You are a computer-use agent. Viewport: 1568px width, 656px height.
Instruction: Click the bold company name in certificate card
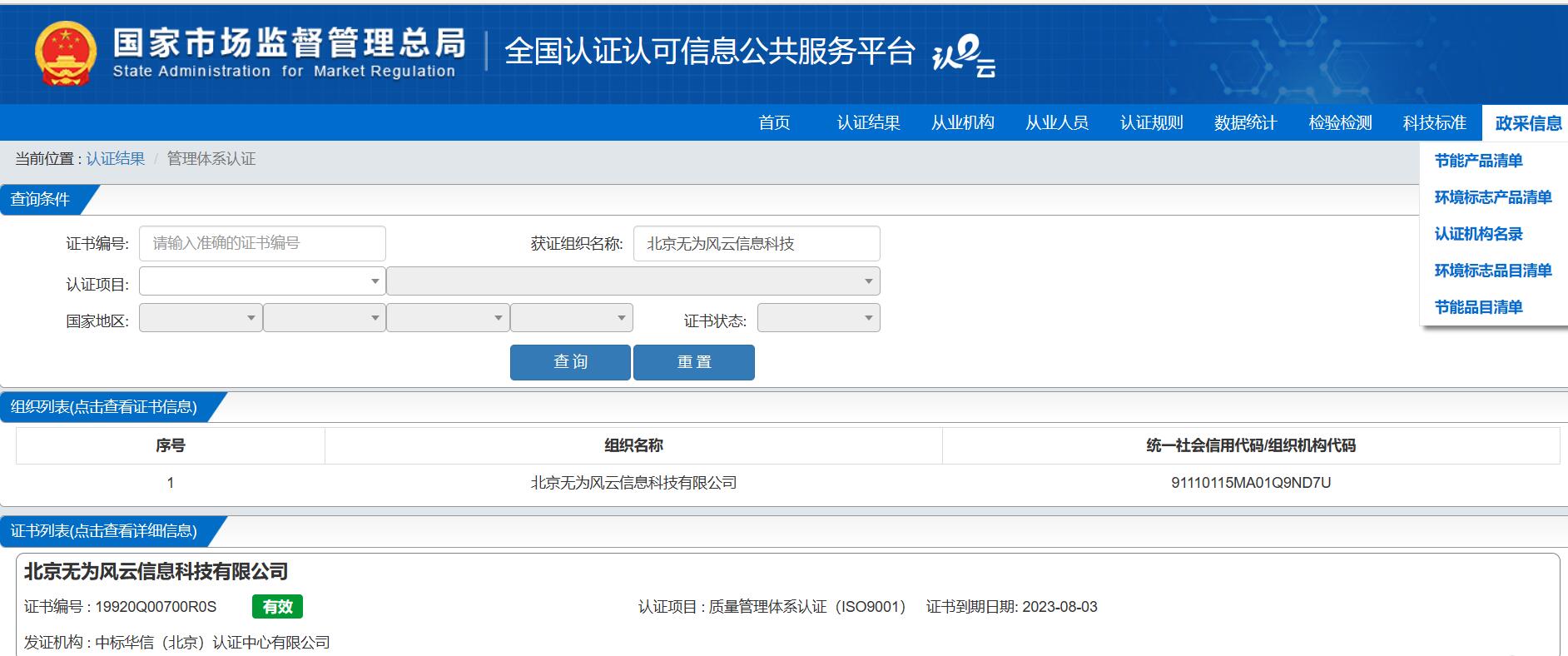tap(156, 571)
